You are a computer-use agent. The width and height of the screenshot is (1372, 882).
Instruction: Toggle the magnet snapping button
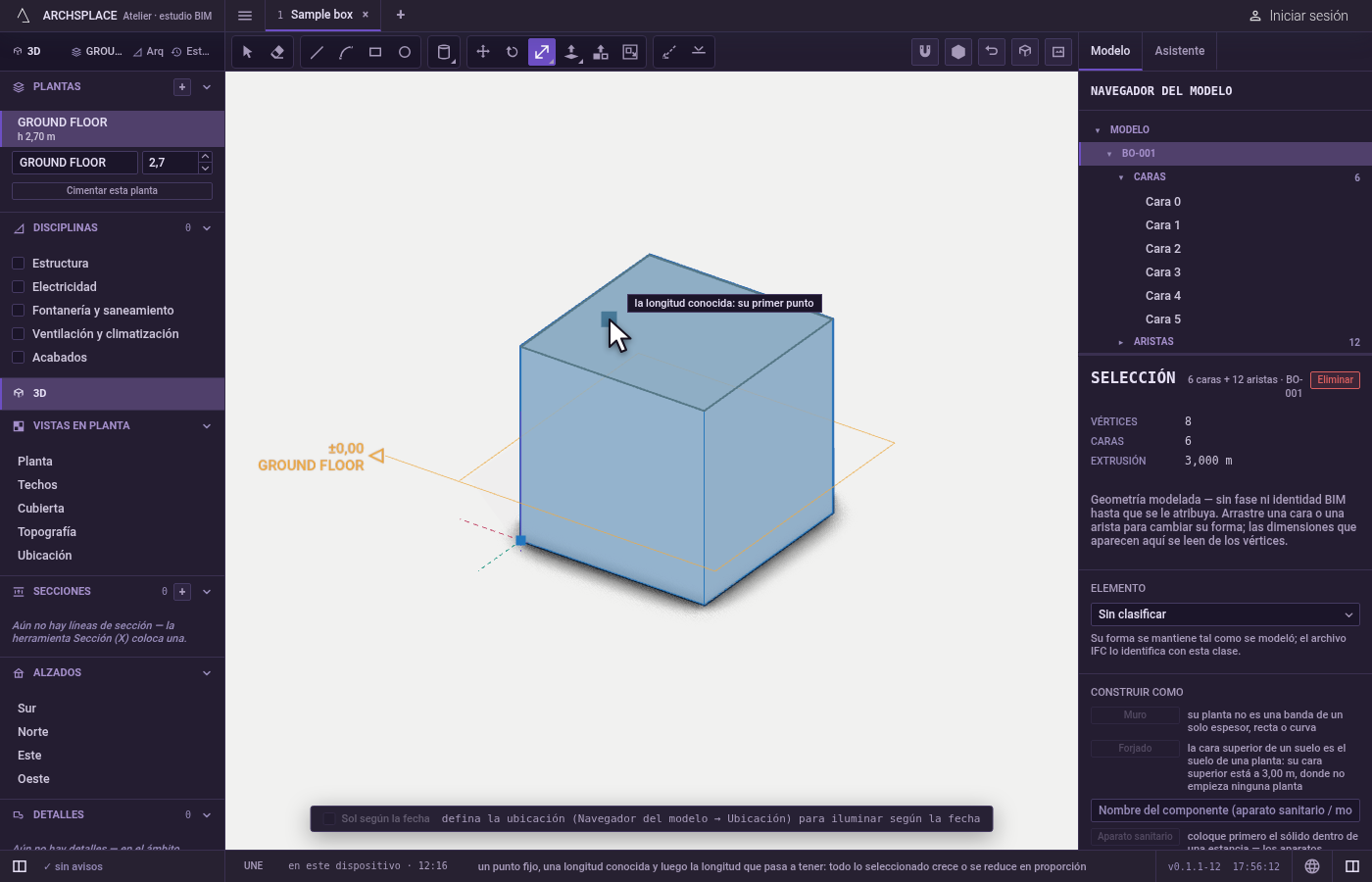click(925, 52)
